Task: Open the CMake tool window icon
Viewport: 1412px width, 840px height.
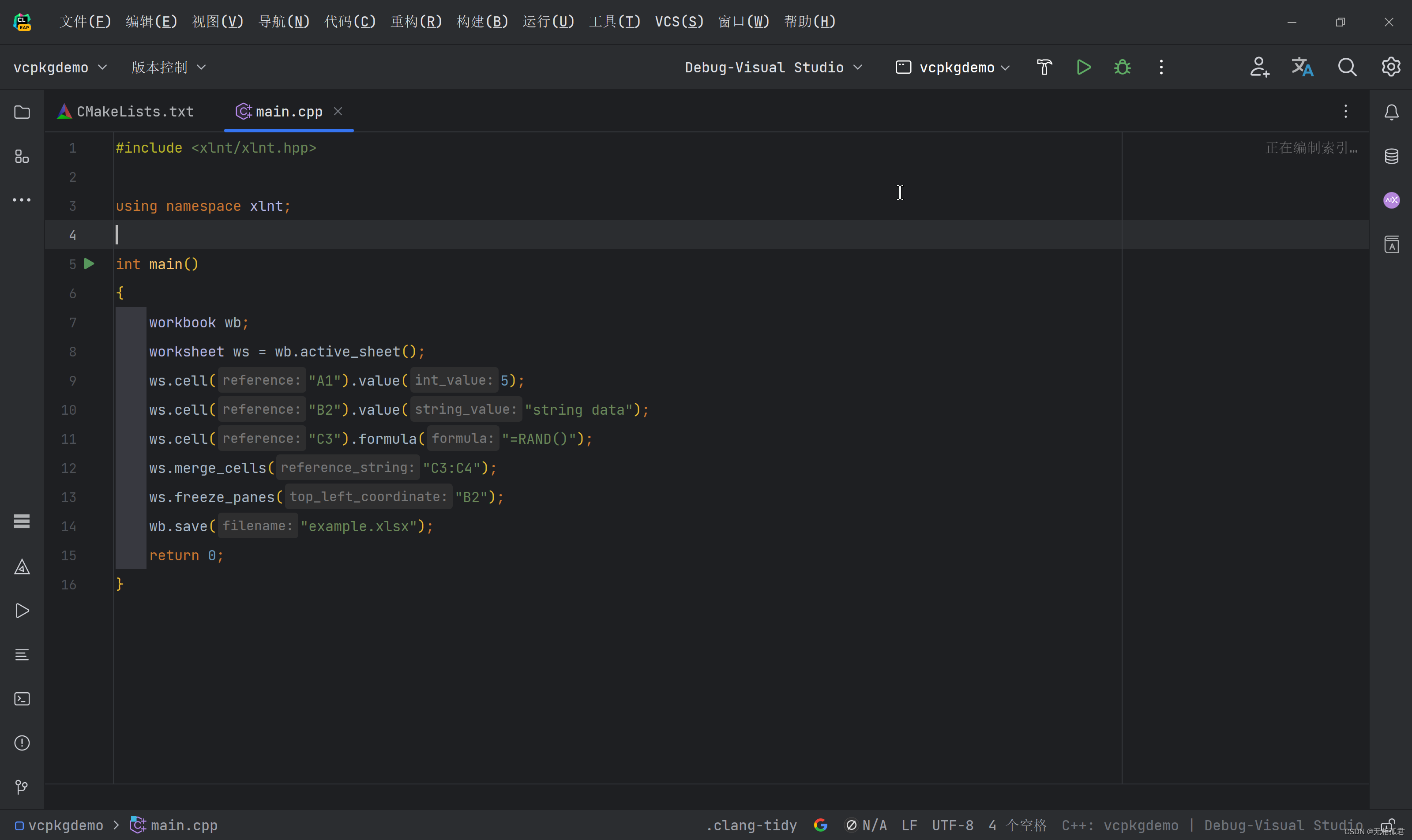Action: pos(22,566)
